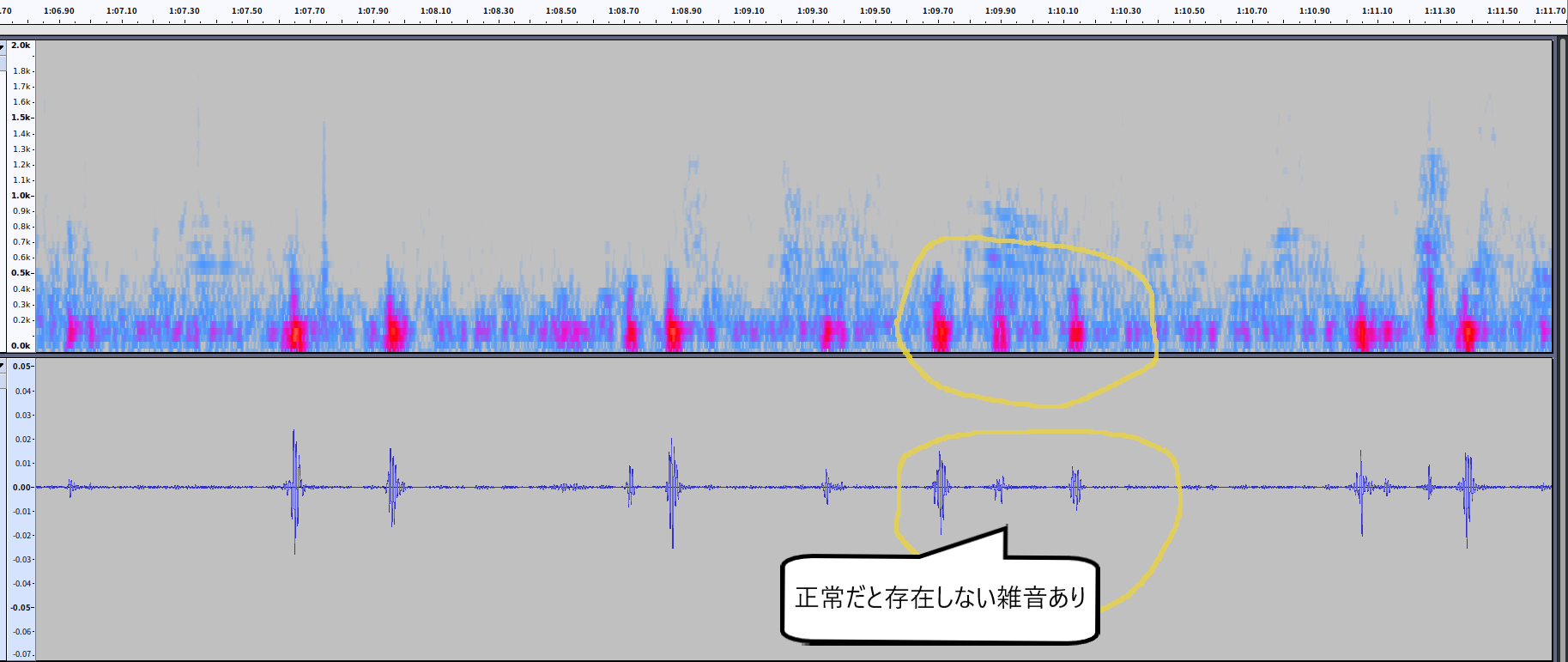
Task: Click the 0.03 label on the amplitude scale
Action: (x=23, y=416)
